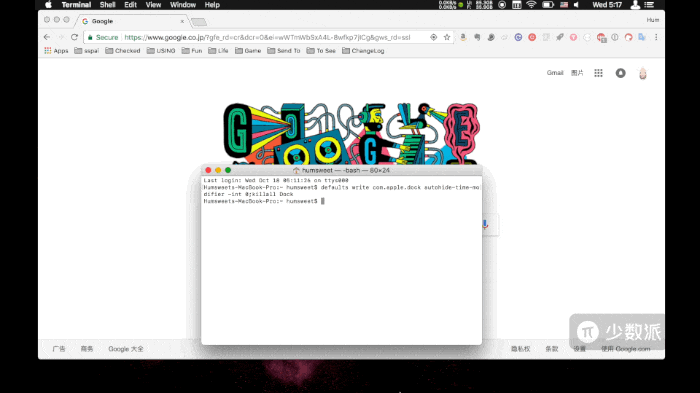Click the Google notifications bell icon
700x393 pixels.
click(621, 73)
